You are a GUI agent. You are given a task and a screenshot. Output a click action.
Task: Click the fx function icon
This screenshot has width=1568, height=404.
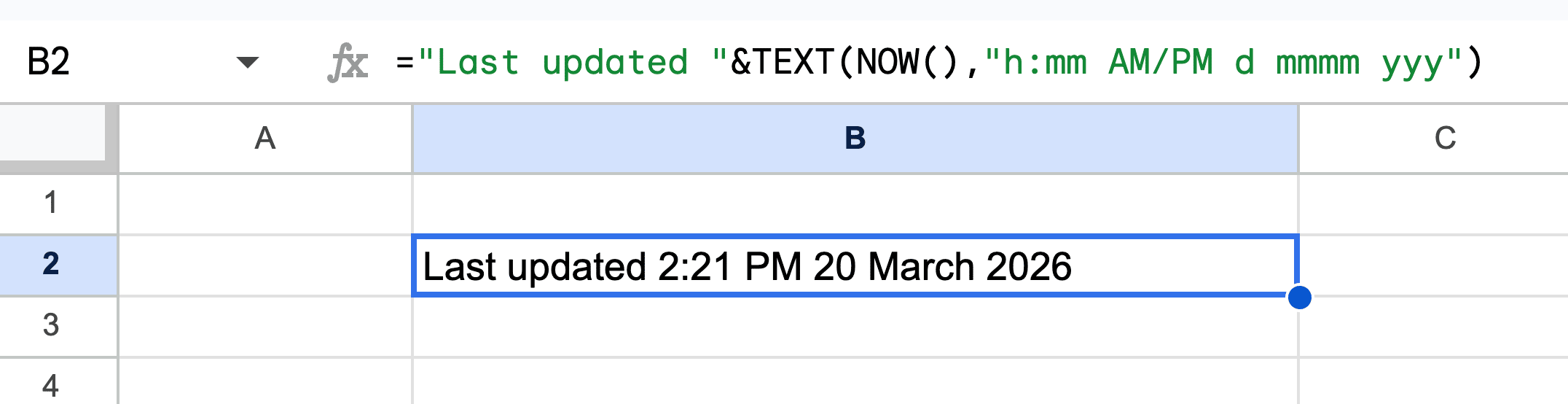348,63
